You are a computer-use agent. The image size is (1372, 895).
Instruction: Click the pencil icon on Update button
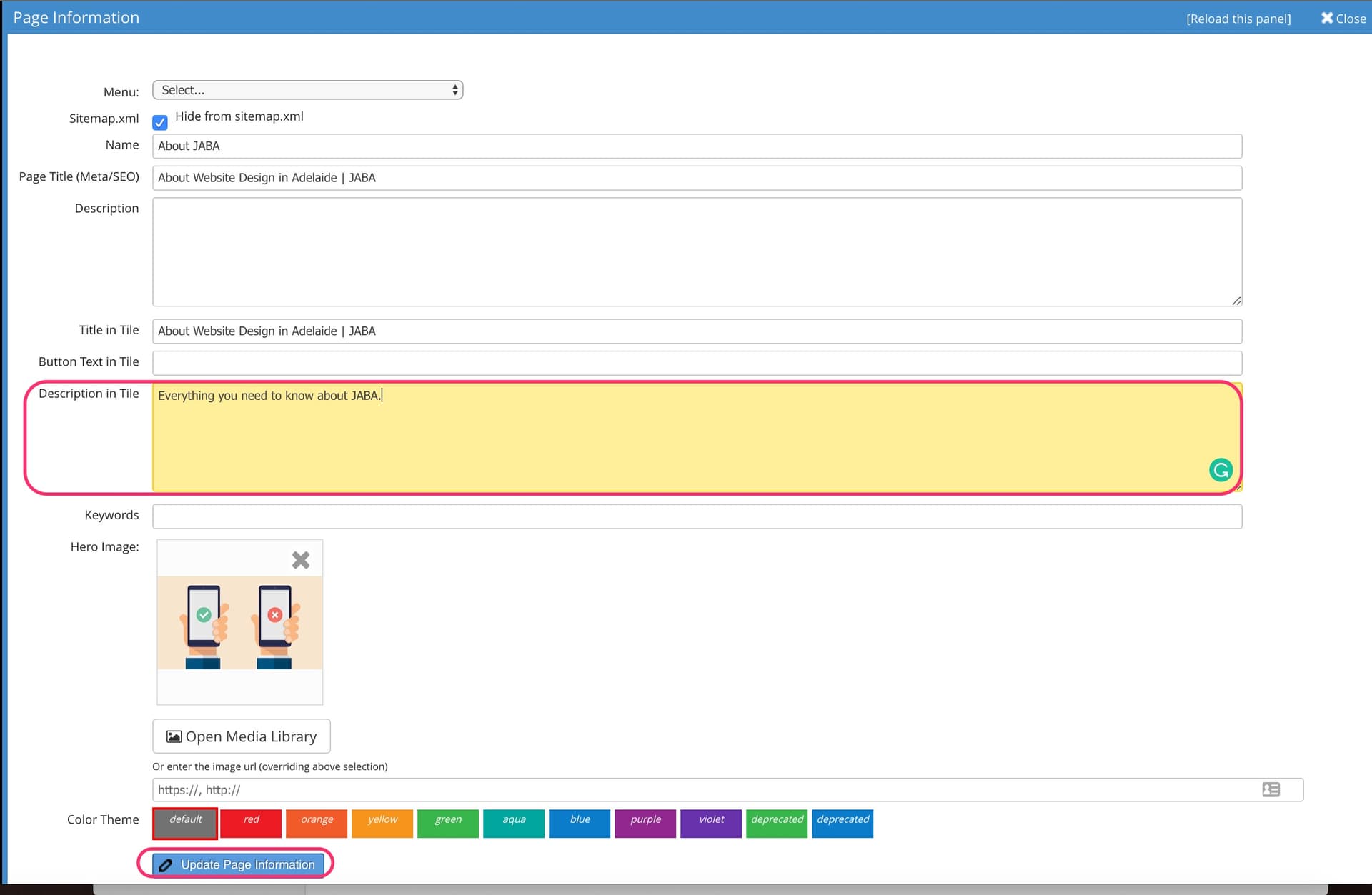[166, 865]
